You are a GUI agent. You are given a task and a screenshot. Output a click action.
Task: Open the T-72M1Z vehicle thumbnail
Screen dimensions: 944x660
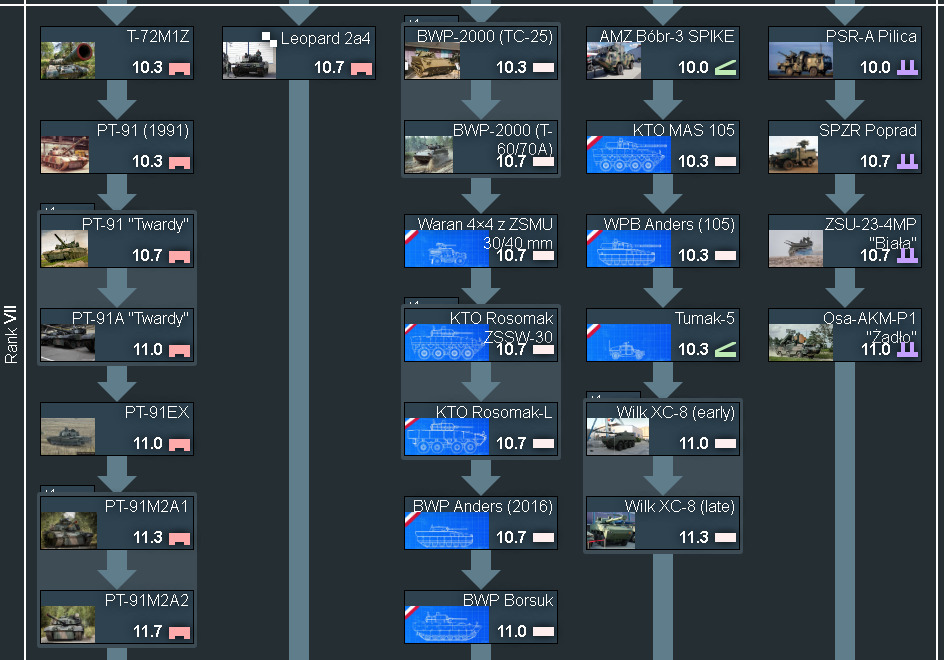tap(68, 60)
